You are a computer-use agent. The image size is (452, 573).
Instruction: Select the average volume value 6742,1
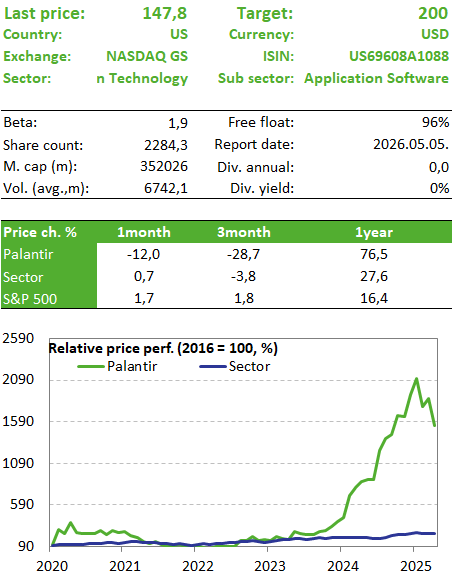pos(166,189)
